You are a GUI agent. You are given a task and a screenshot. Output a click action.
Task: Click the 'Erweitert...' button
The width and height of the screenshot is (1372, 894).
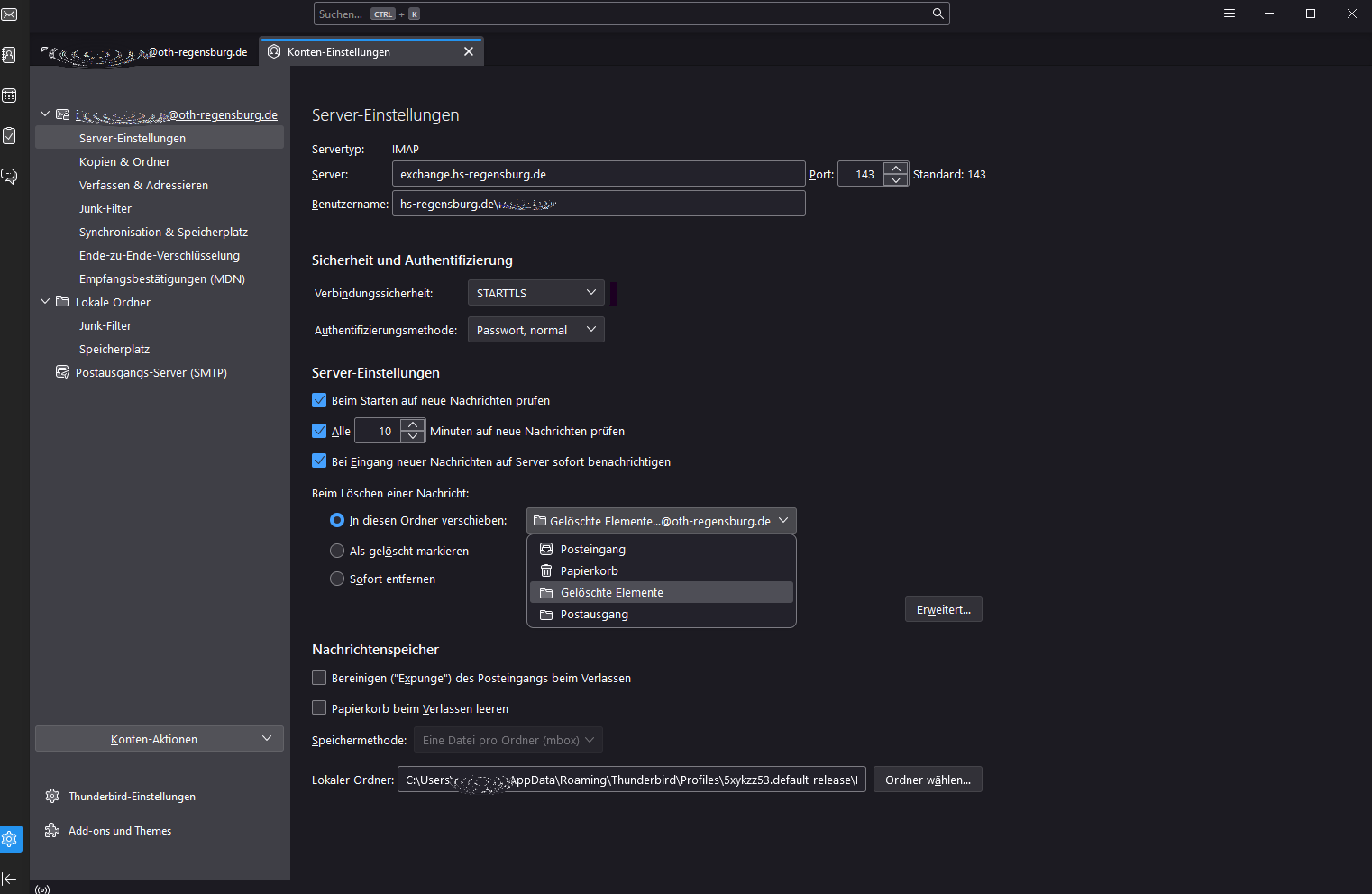[x=943, y=609]
